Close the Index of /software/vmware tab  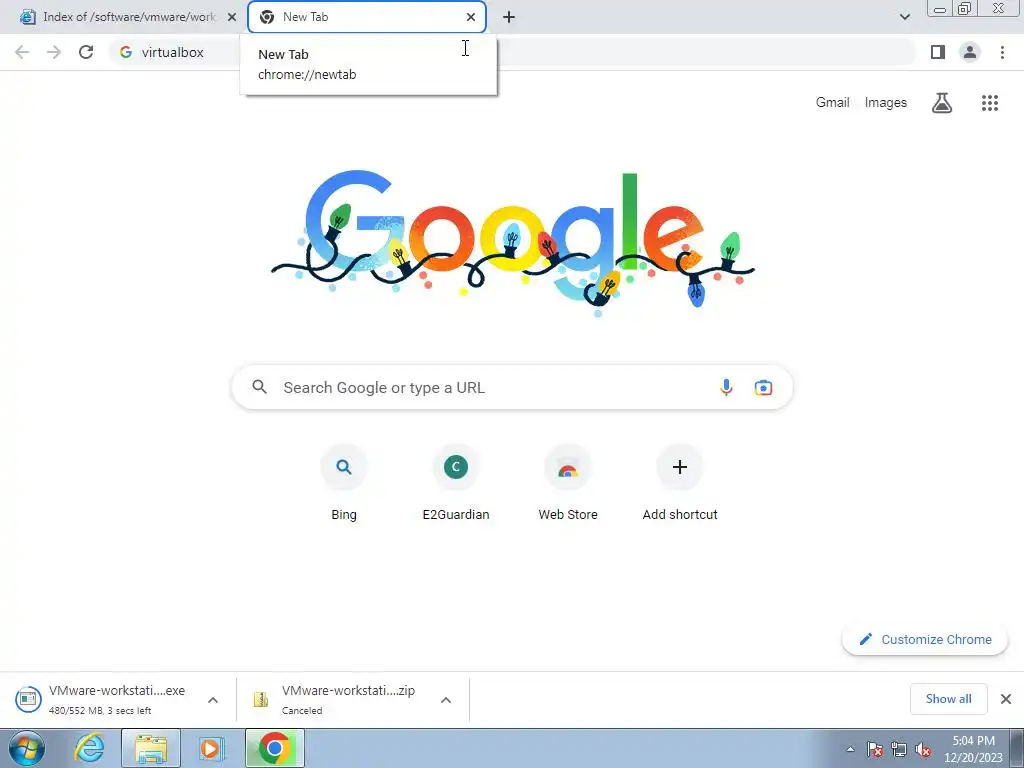pyautogui.click(x=232, y=17)
